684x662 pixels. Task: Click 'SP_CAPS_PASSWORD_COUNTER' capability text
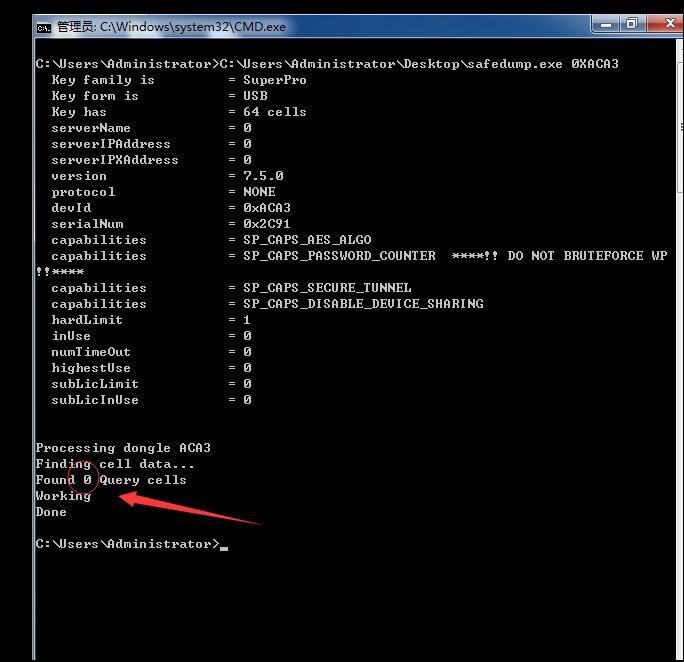coord(339,256)
